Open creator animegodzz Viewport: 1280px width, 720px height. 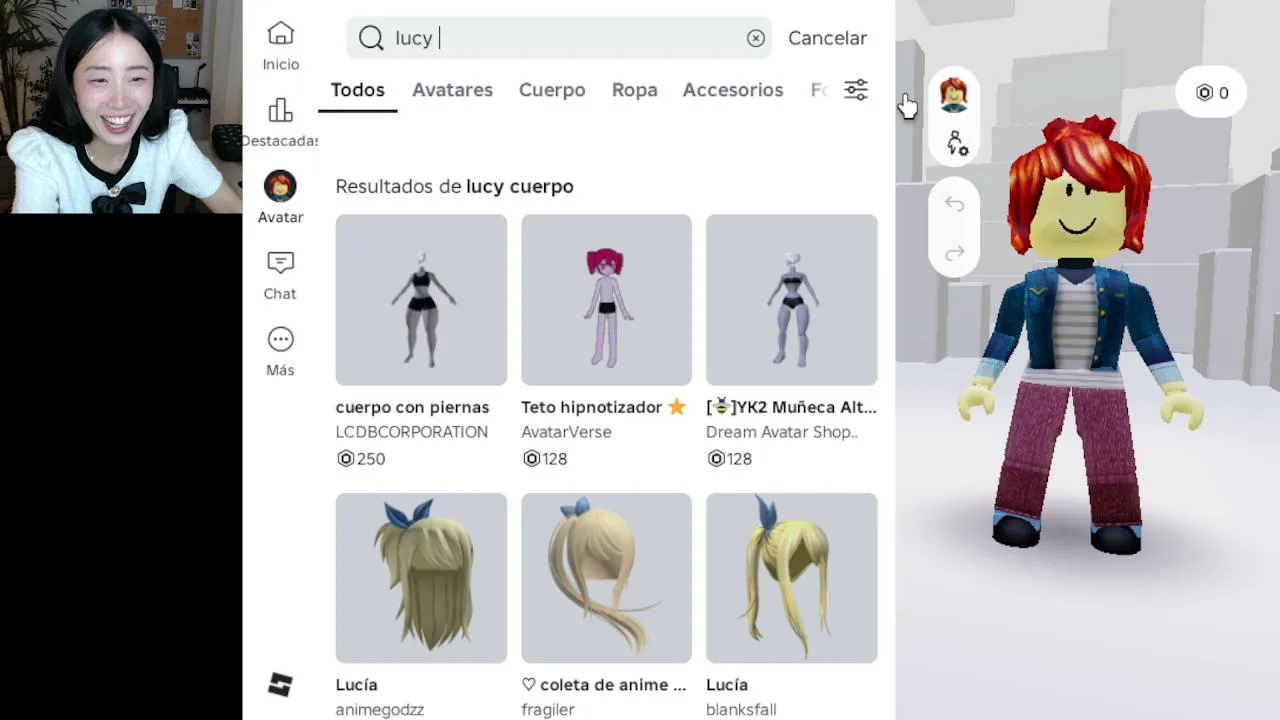coord(380,710)
